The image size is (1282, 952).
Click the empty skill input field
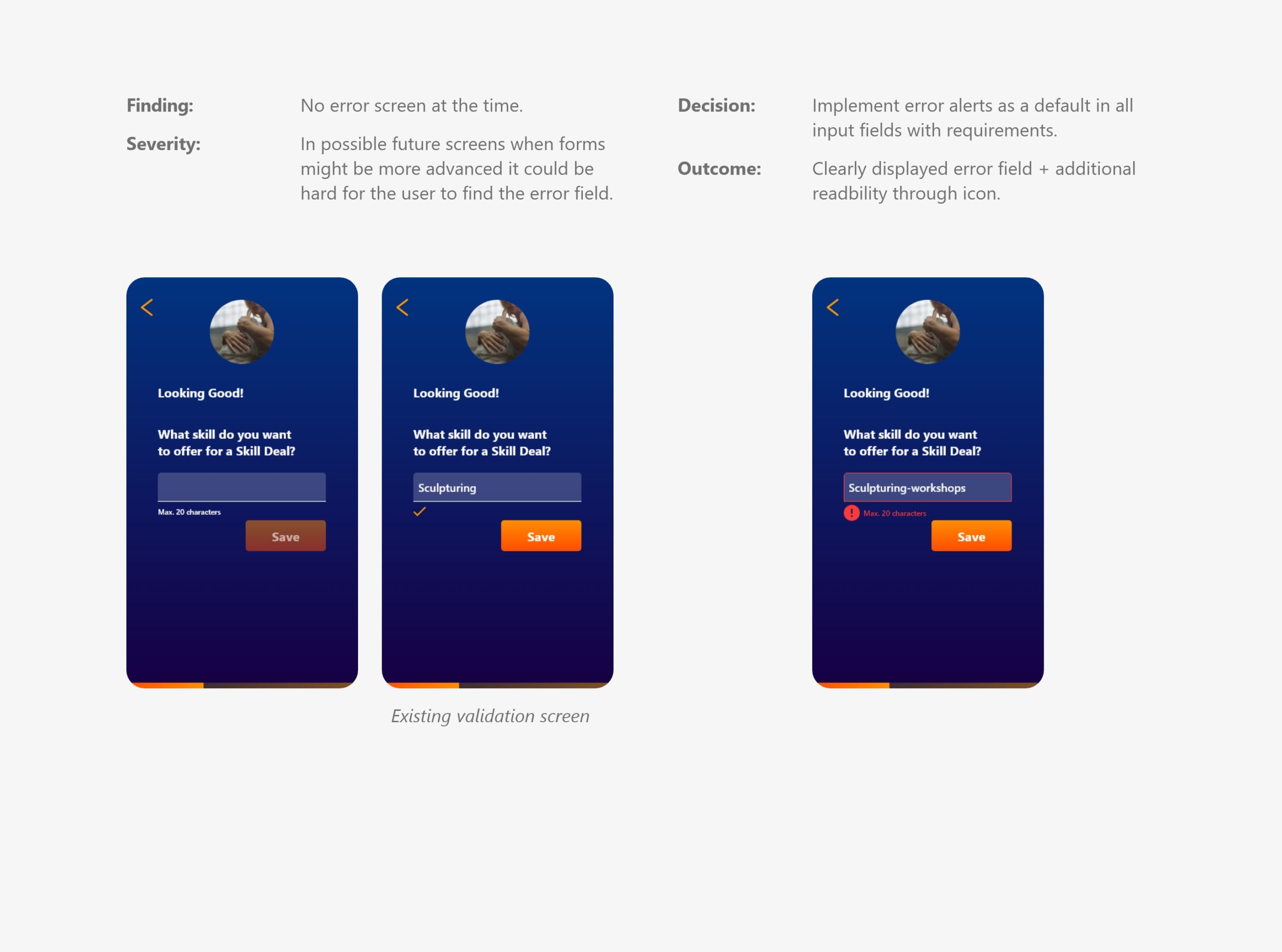pyautogui.click(x=241, y=488)
